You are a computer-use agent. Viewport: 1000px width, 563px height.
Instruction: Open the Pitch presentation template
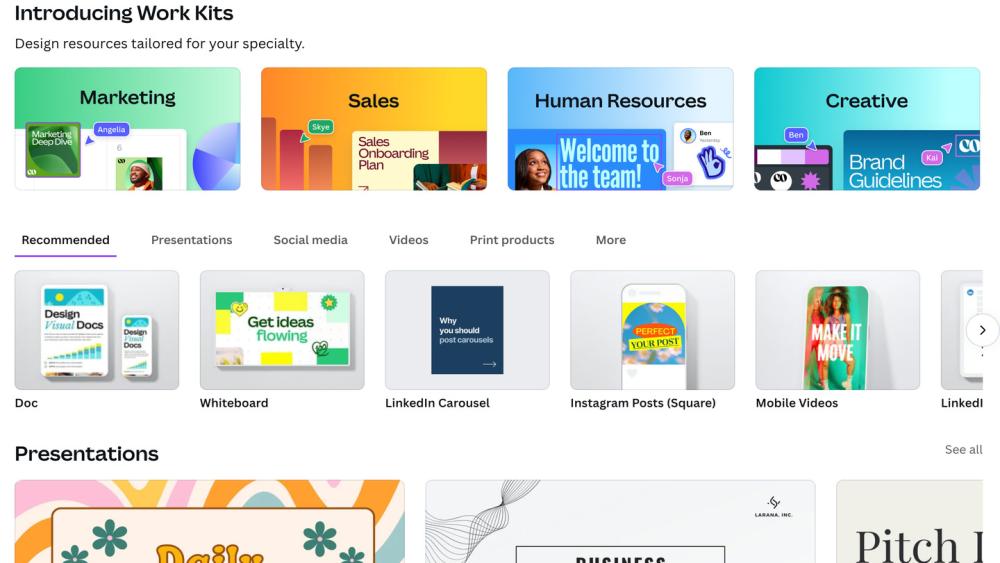tap(917, 522)
